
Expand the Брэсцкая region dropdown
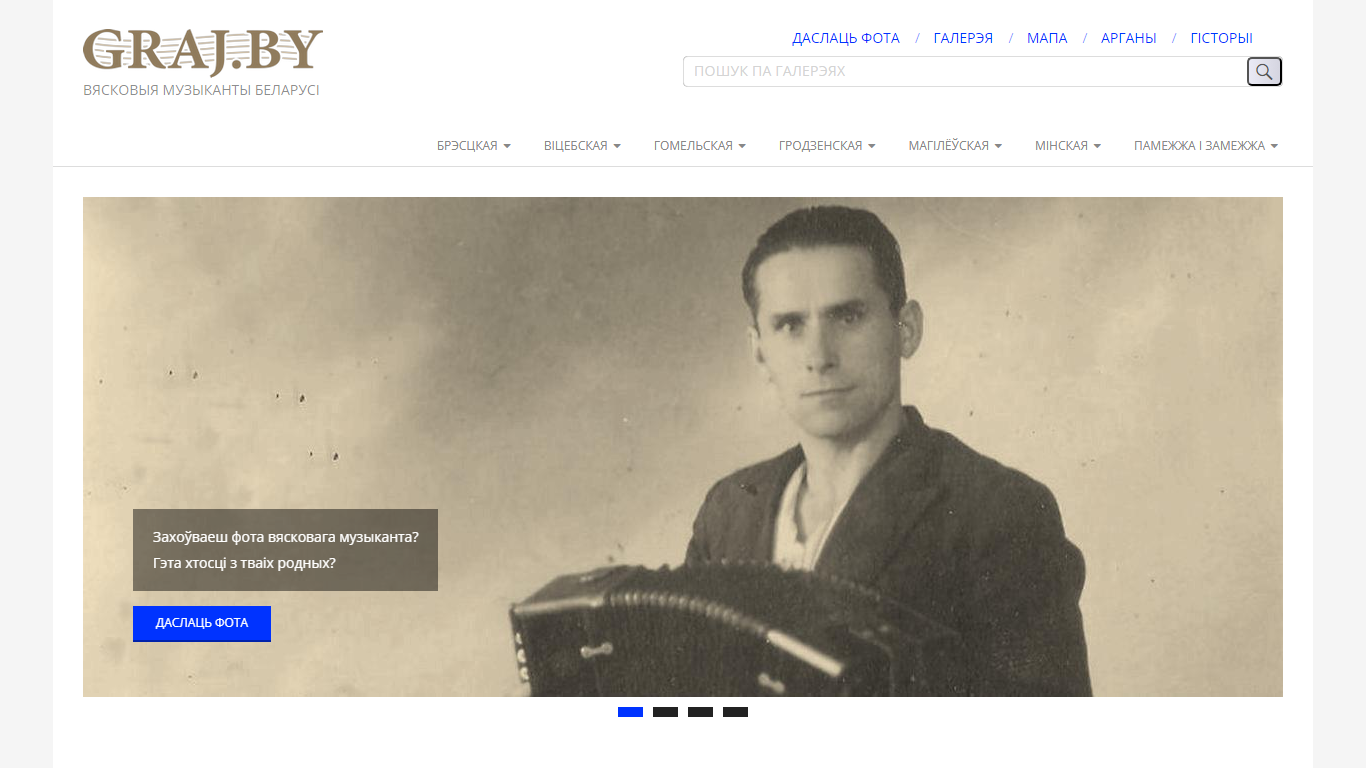click(474, 146)
